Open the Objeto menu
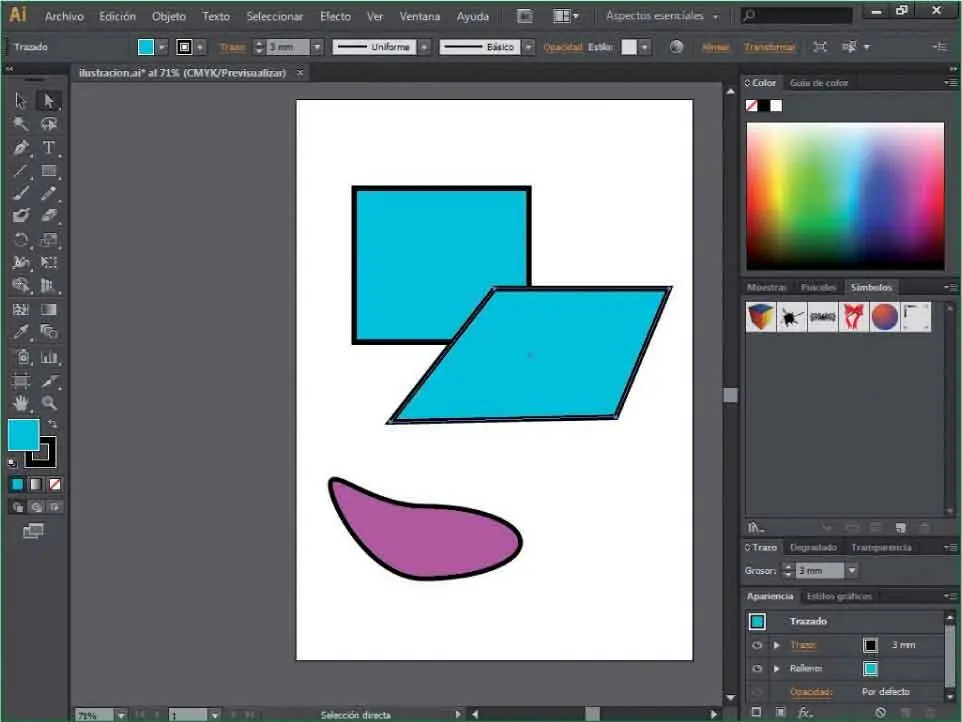 coord(169,17)
